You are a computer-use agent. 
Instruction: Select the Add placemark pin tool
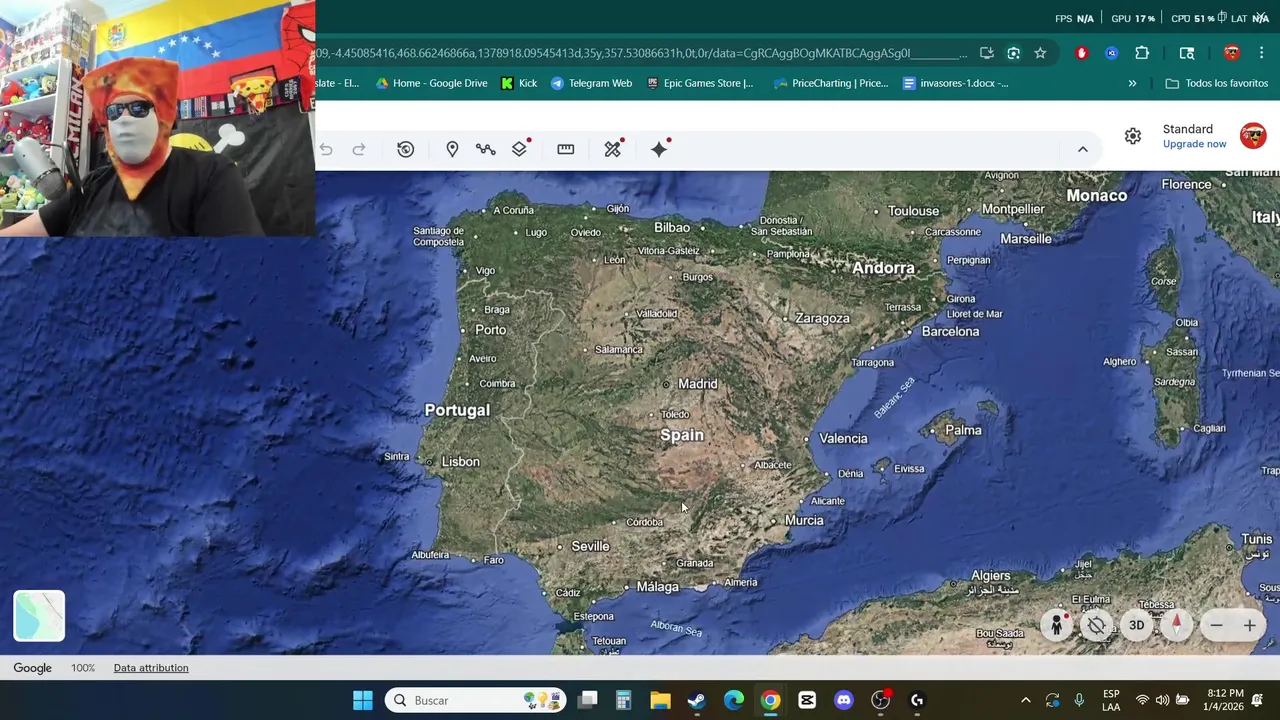(x=452, y=149)
